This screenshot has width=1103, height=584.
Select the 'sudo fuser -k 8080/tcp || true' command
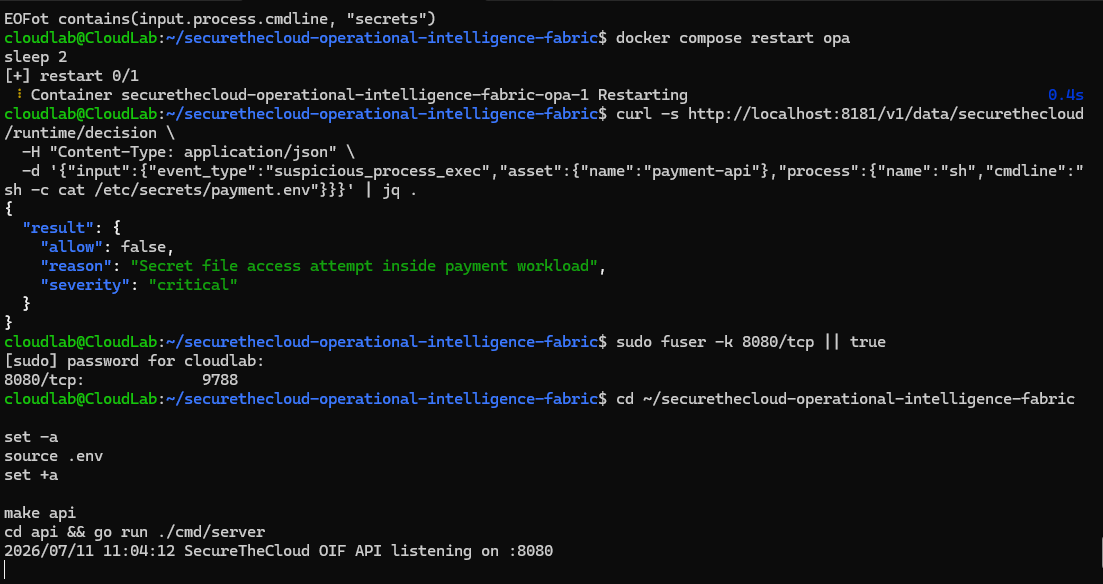[x=751, y=341]
